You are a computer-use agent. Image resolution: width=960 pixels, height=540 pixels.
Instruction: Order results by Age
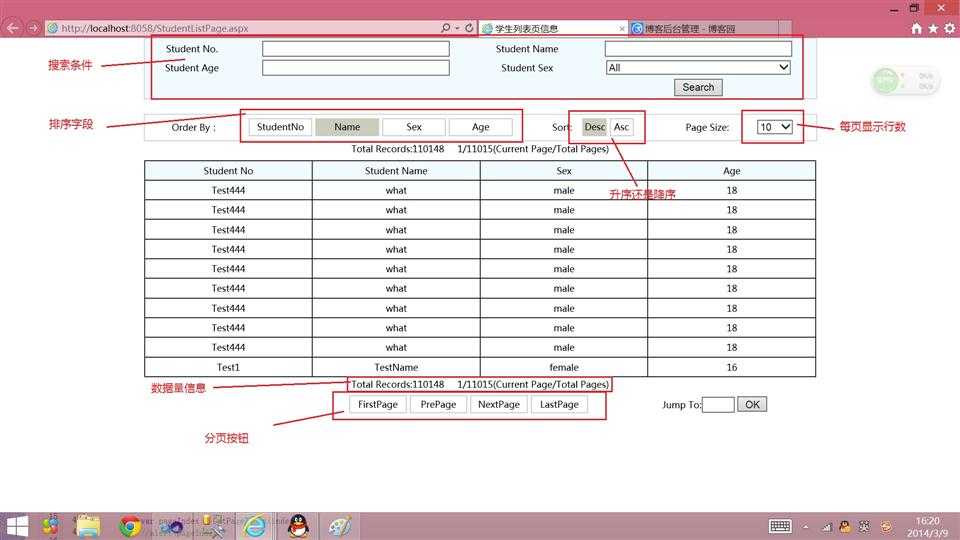pos(481,127)
